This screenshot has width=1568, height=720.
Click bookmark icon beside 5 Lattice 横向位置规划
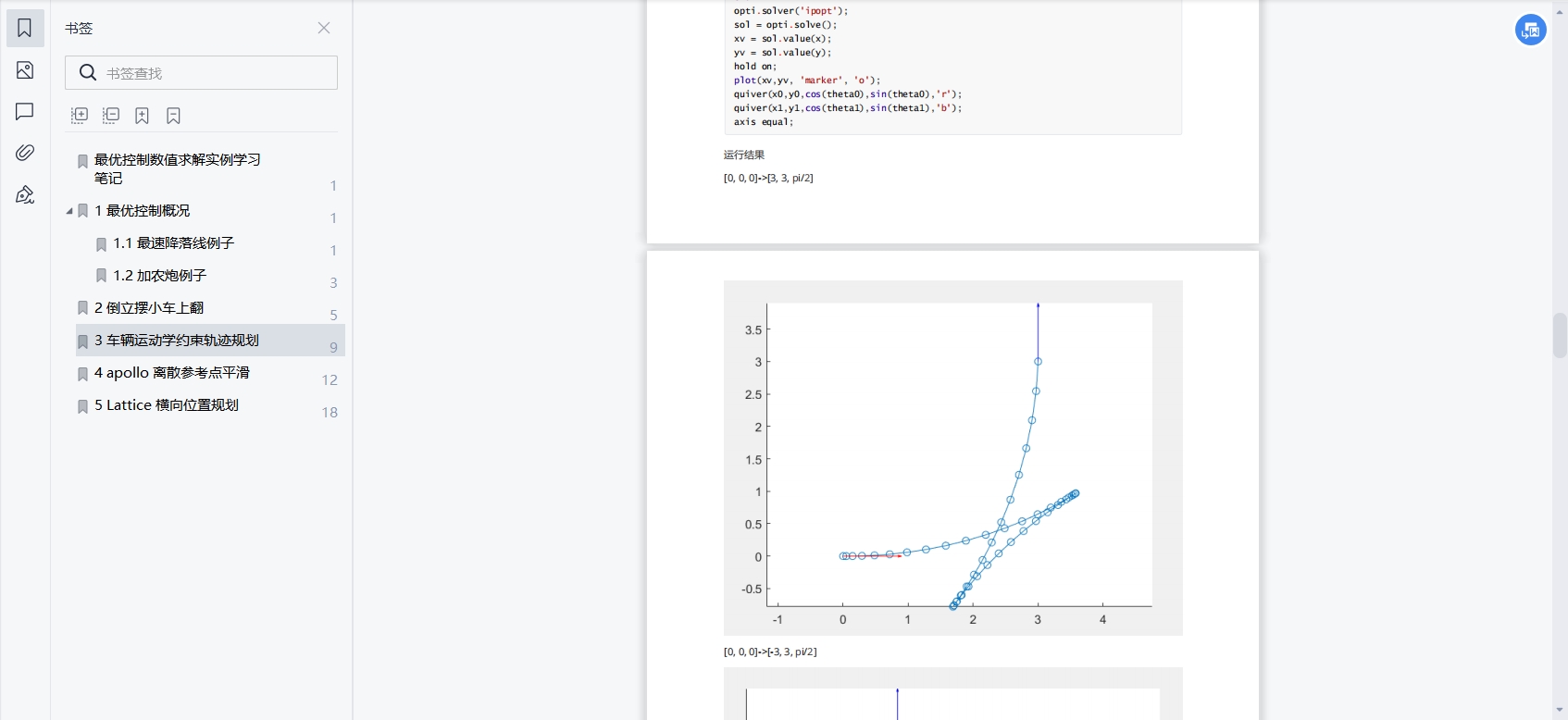coord(82,406)
